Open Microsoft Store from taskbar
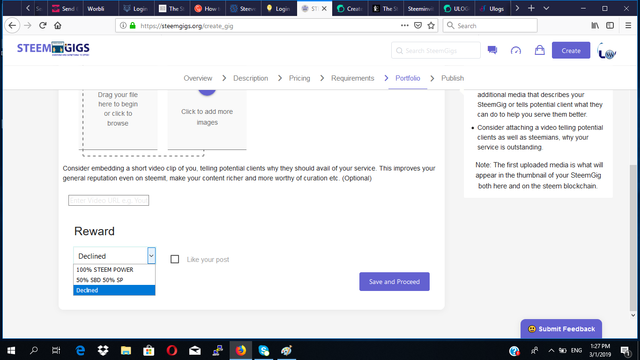This screenshot has height=360, width=640. pyautogui.click(x=149, y=350)
